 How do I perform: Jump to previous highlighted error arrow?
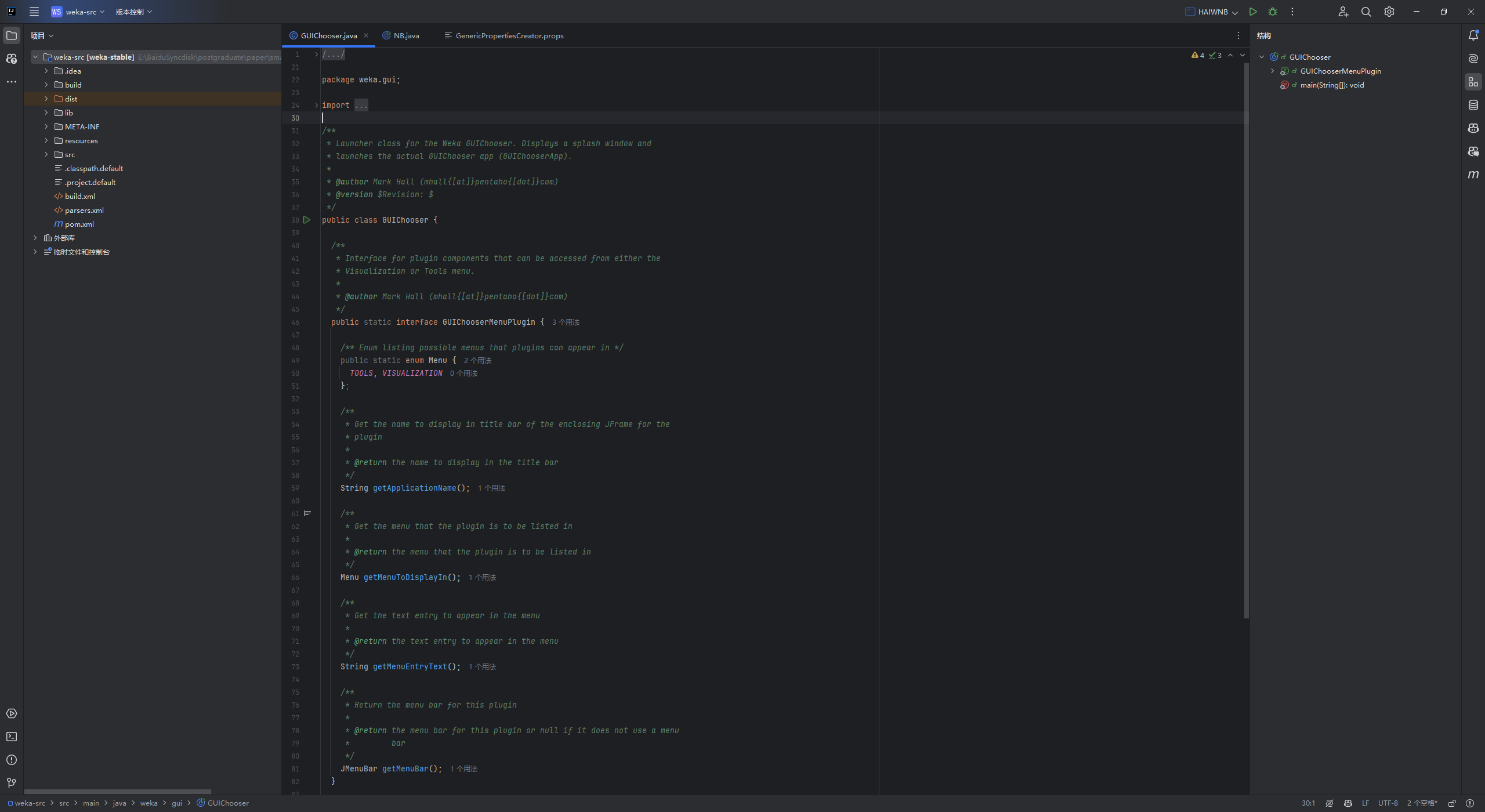1230,55
